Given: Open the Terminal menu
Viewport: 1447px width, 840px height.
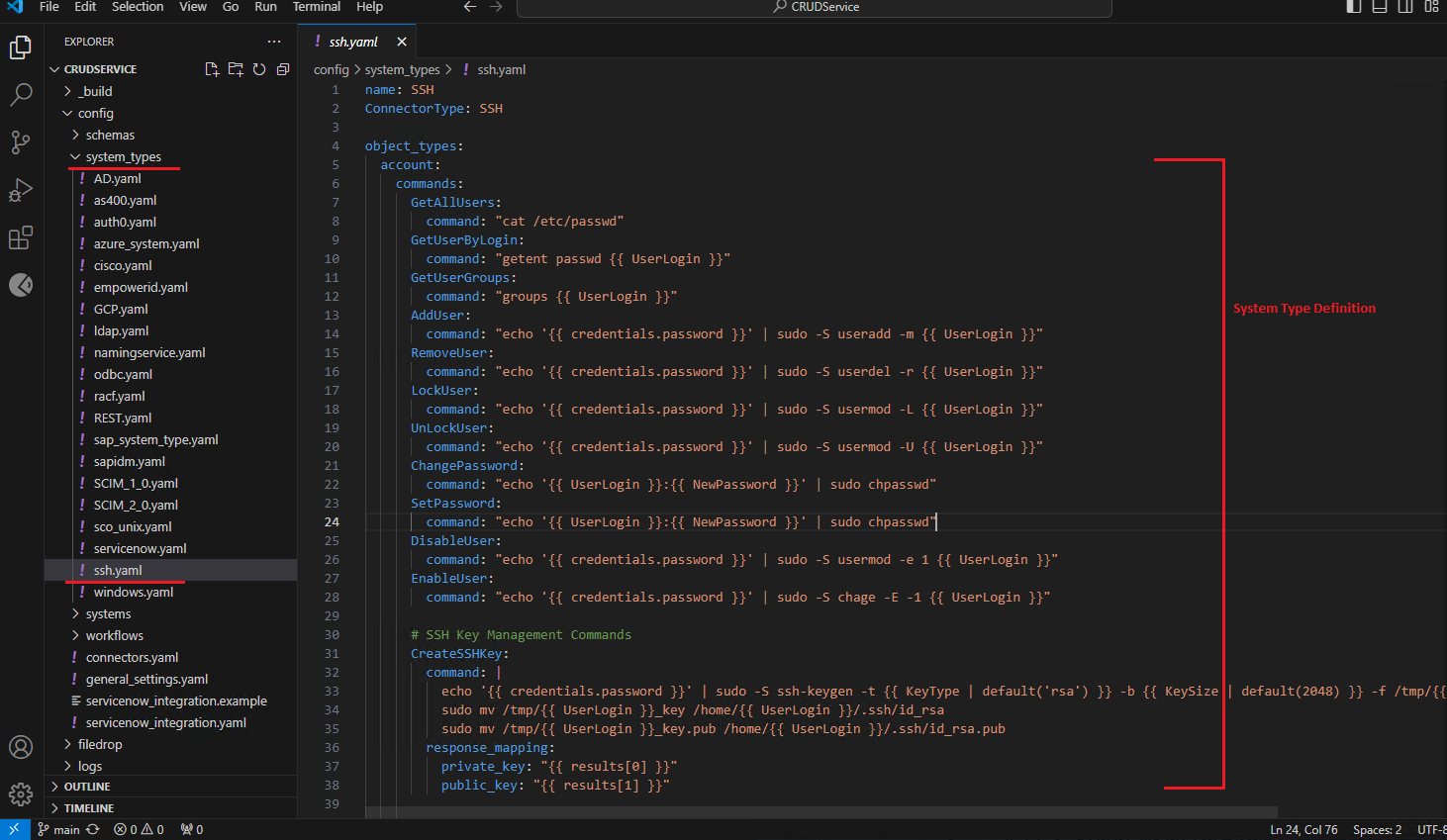Looking at the screenshot, I should [x=317, y=7].
